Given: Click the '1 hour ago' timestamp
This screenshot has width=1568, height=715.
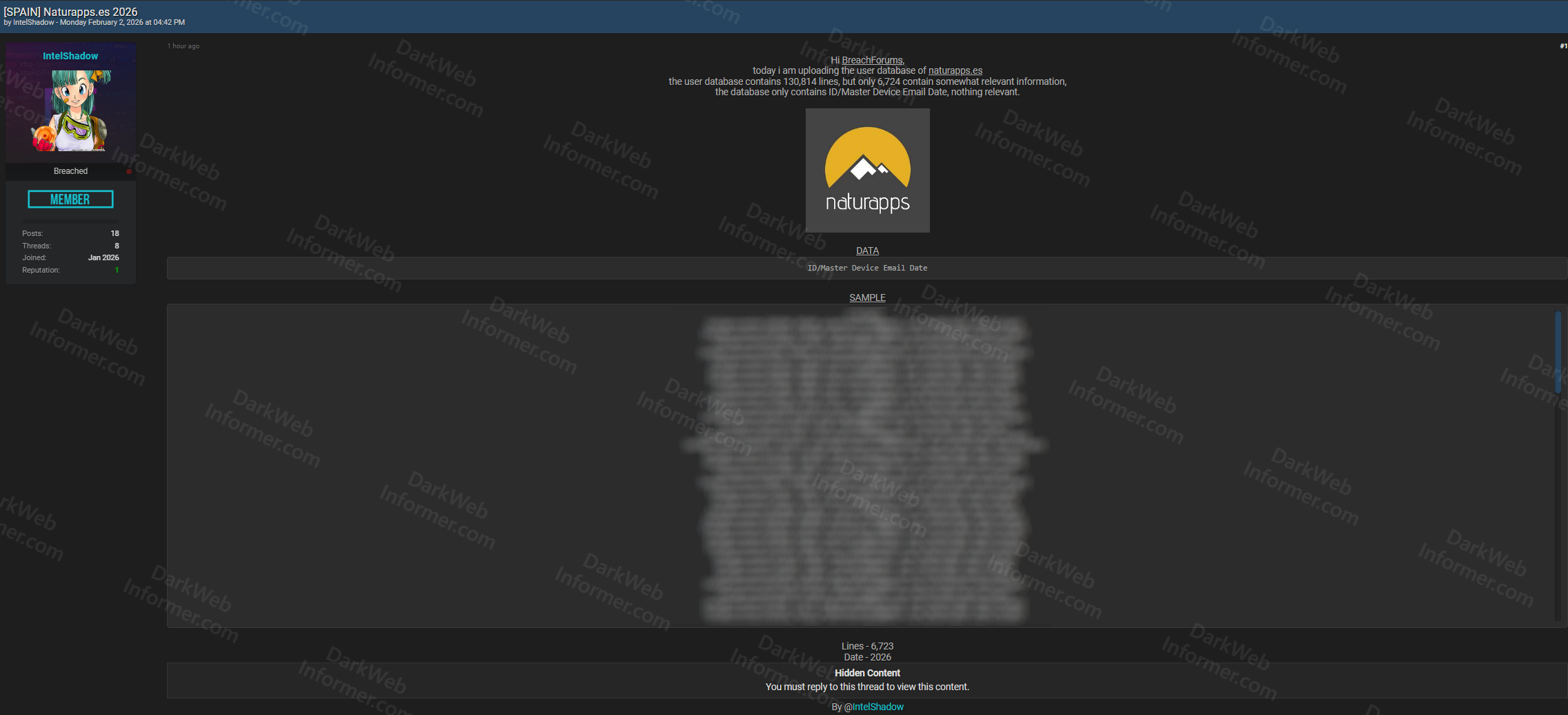Looking at the screenshot, I should pos(183,46).
